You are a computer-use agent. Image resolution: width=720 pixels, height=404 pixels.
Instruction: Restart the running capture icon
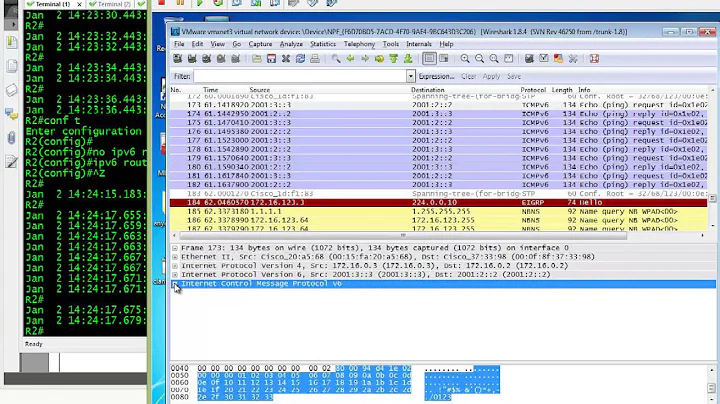coord(236,59)
